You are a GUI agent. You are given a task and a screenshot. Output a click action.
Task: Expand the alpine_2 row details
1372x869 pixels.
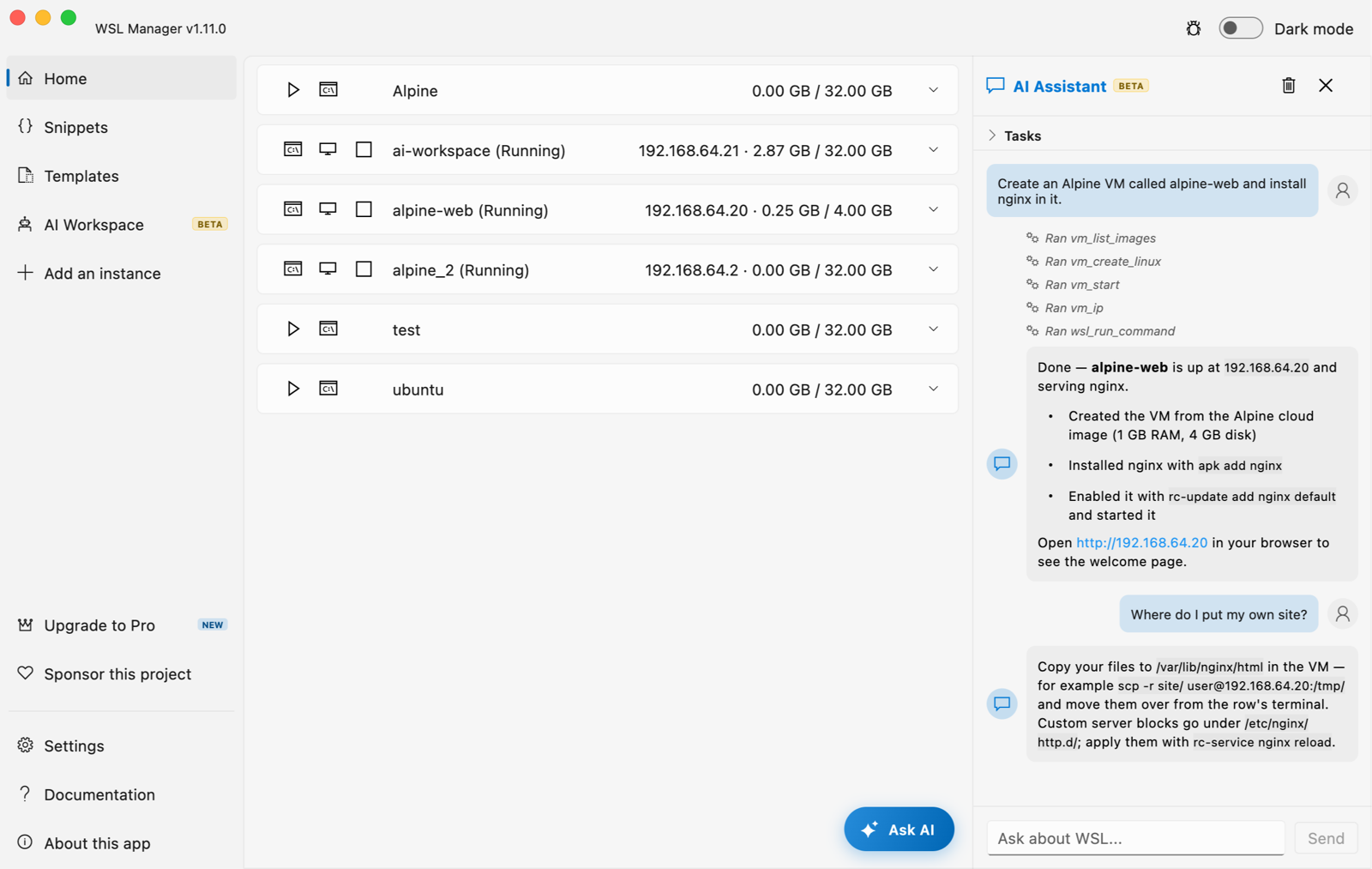tap(933, 269)
